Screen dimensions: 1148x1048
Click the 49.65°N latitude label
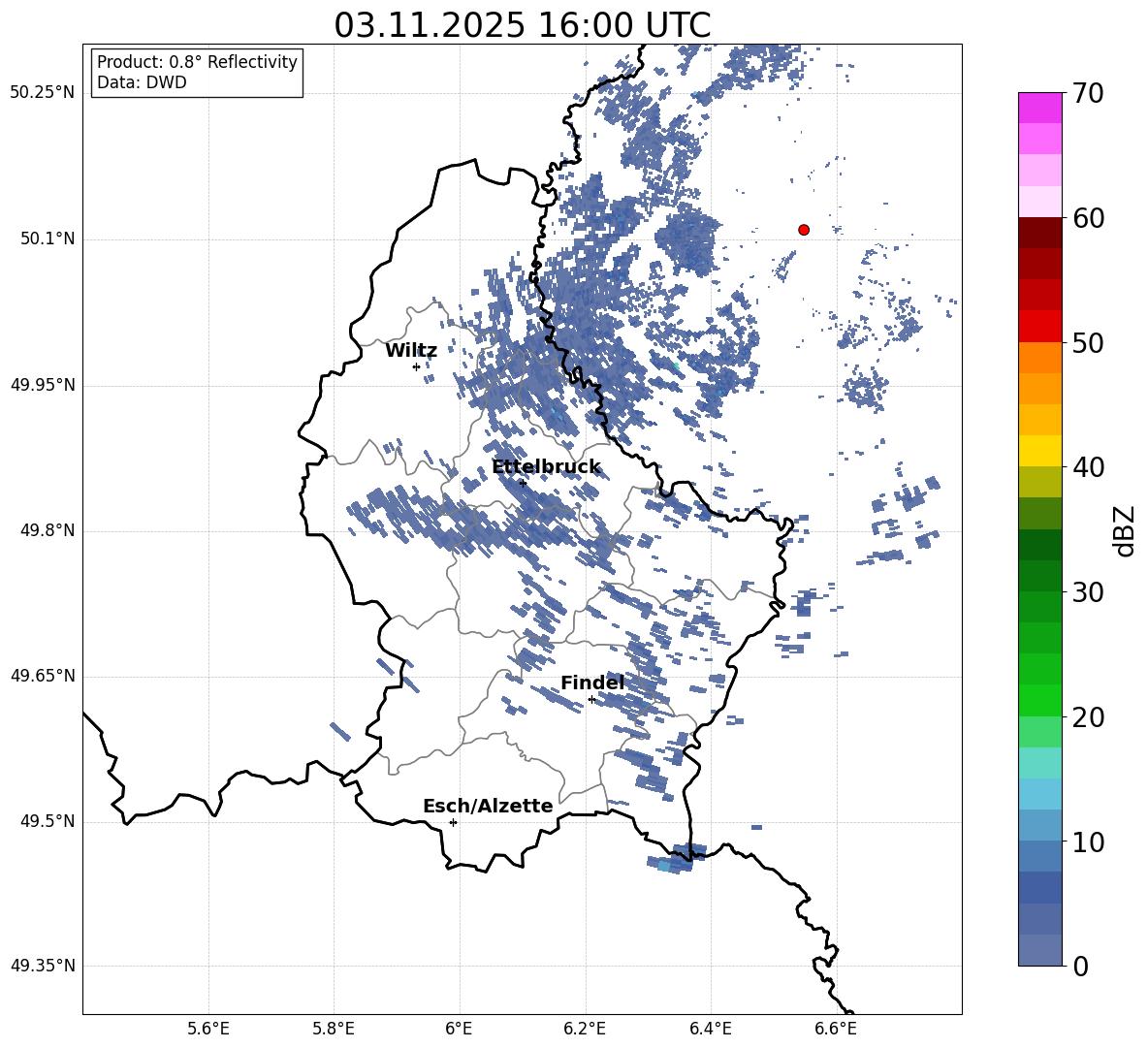[x=43, y=676]
